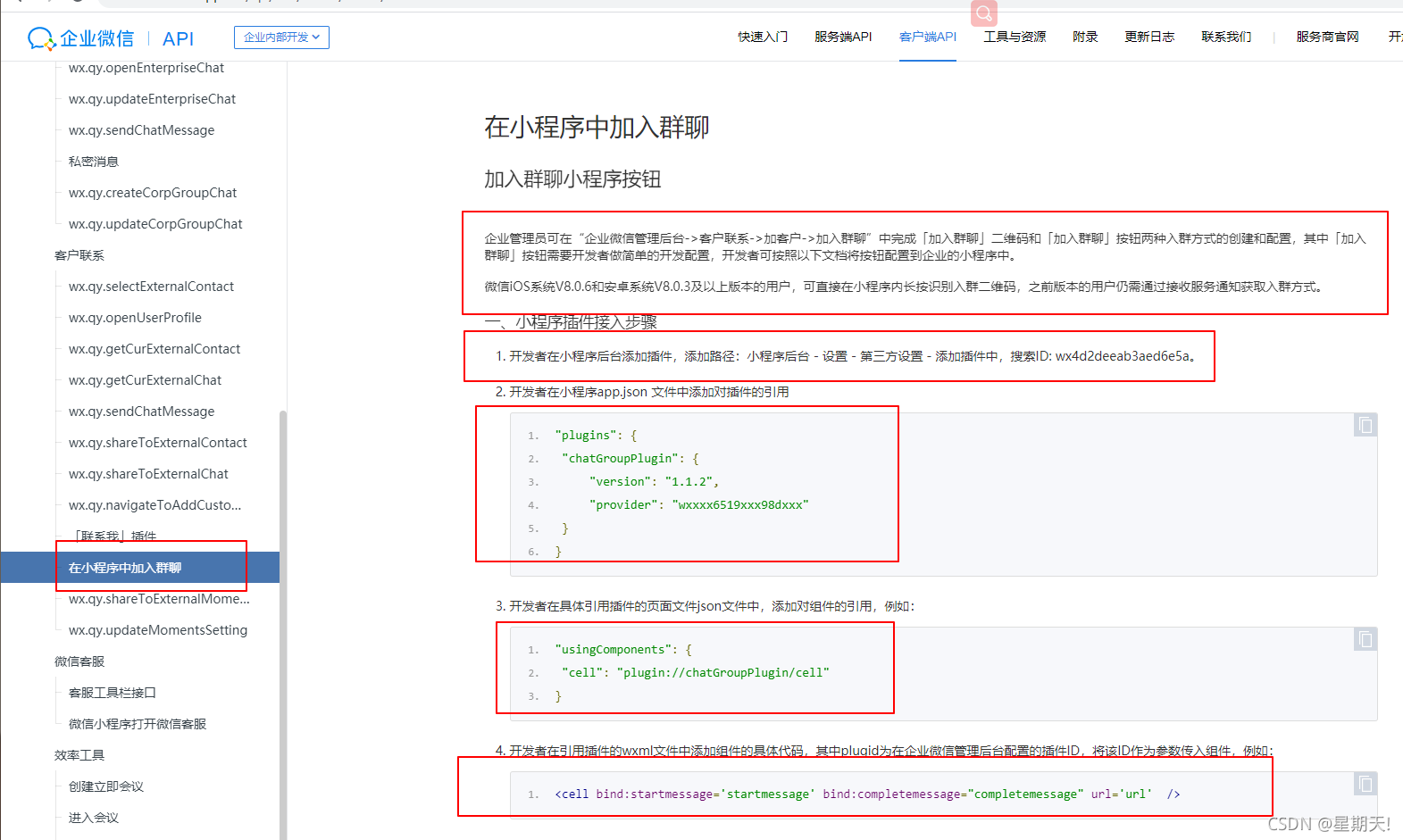Open the 企业内部开发 dropdown

(x=281, y=37)
